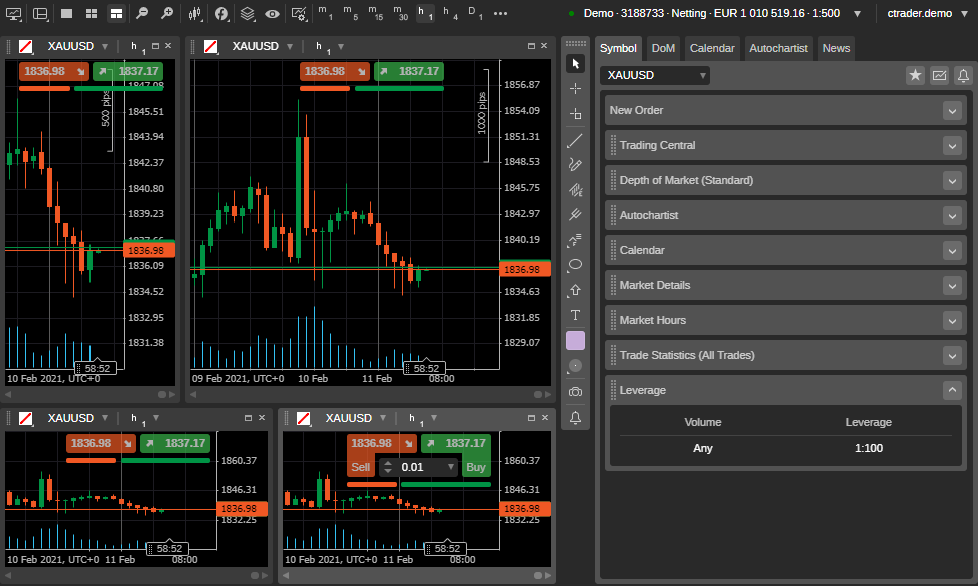Open the chart layers icon menu
The image size is (978, 586).
[x=247, y=14]
